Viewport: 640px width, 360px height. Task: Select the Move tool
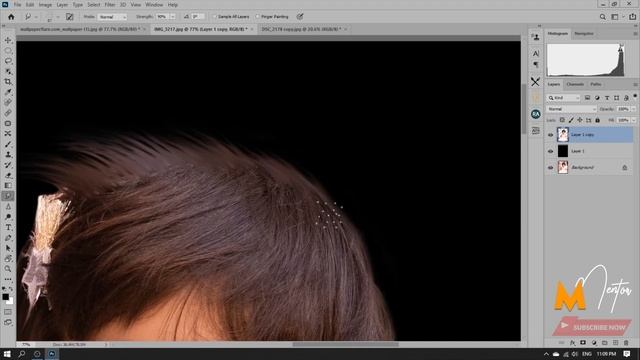point(8,40)
